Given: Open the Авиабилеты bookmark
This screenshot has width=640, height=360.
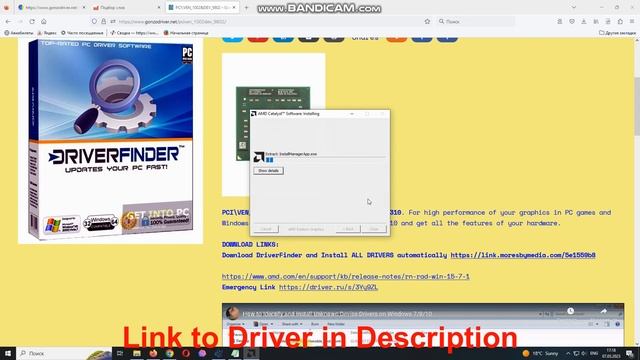Looking at the screenshot, I should (19, 33).
